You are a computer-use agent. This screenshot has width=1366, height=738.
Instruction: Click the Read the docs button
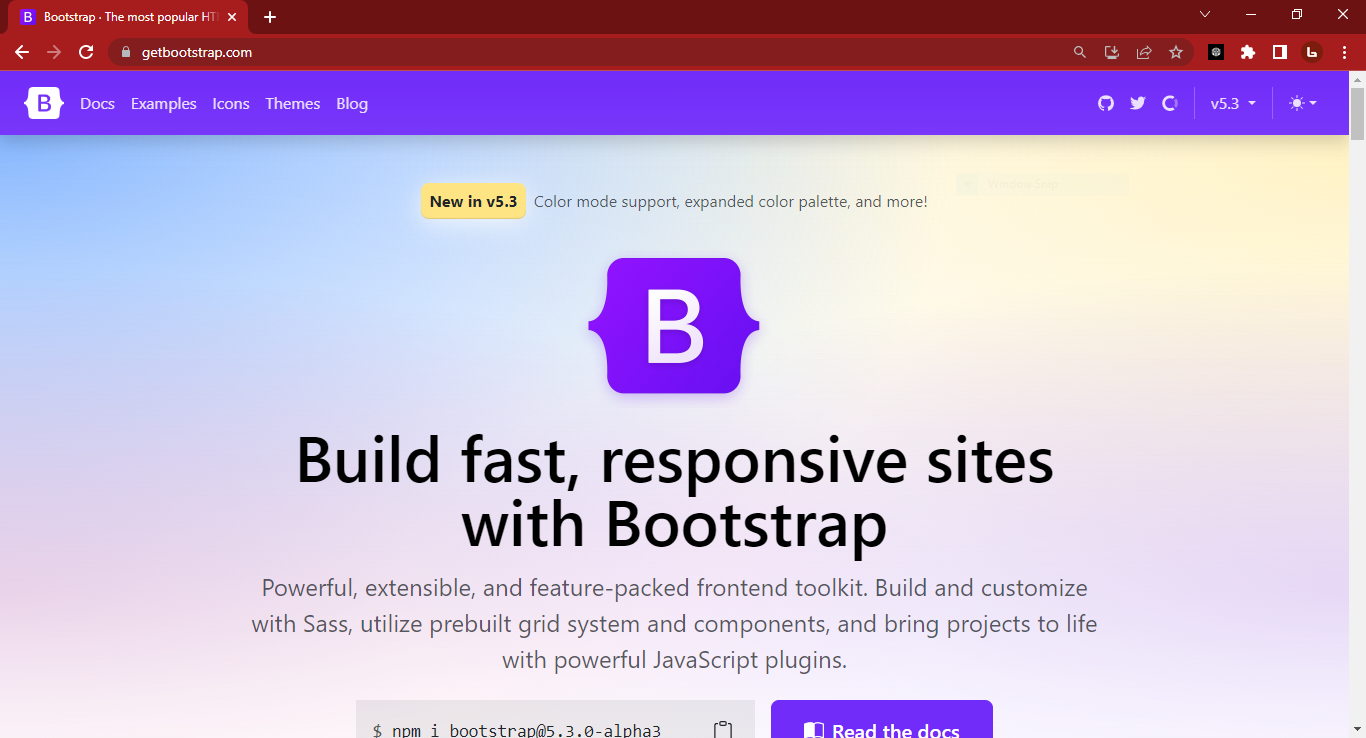[882, 720]
